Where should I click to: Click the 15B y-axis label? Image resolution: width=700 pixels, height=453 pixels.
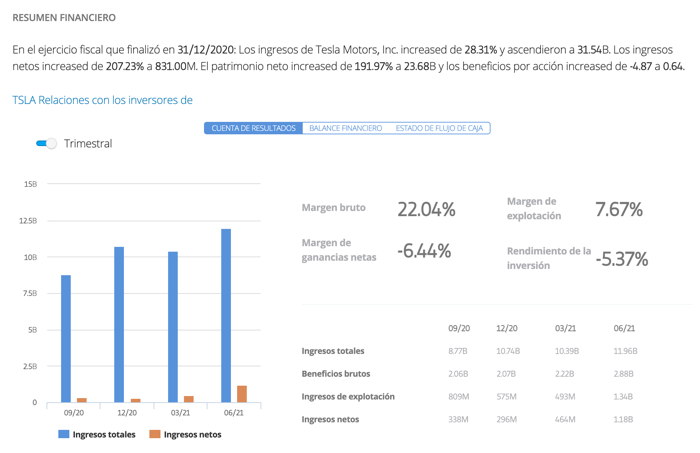pyautogui.click(x=30, y=184)
